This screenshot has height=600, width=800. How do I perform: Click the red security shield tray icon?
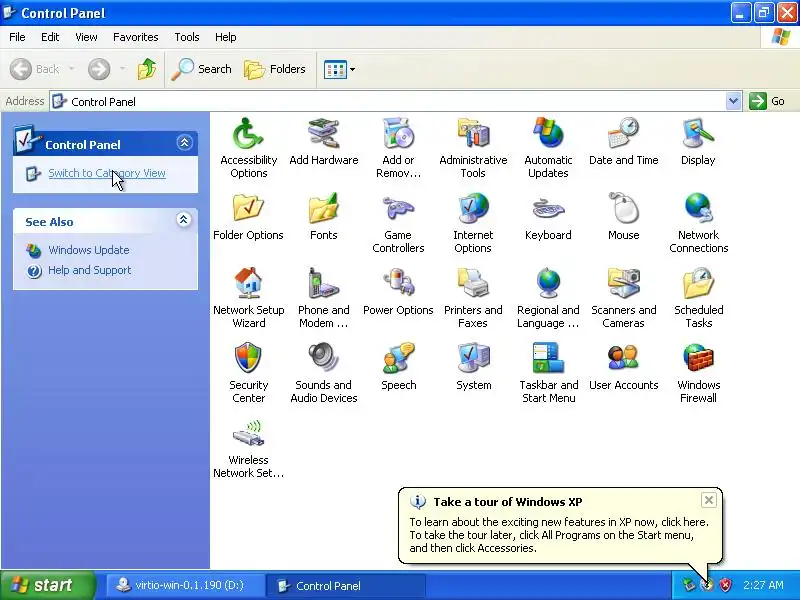[x=724, y=585]
